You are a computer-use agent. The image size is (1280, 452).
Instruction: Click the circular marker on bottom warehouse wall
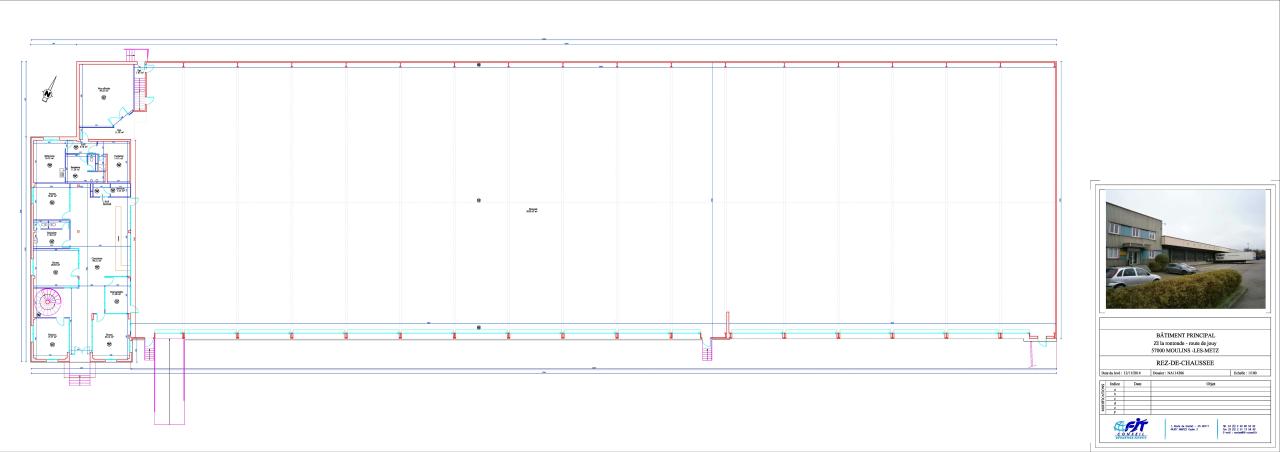[x=479, y=327]
